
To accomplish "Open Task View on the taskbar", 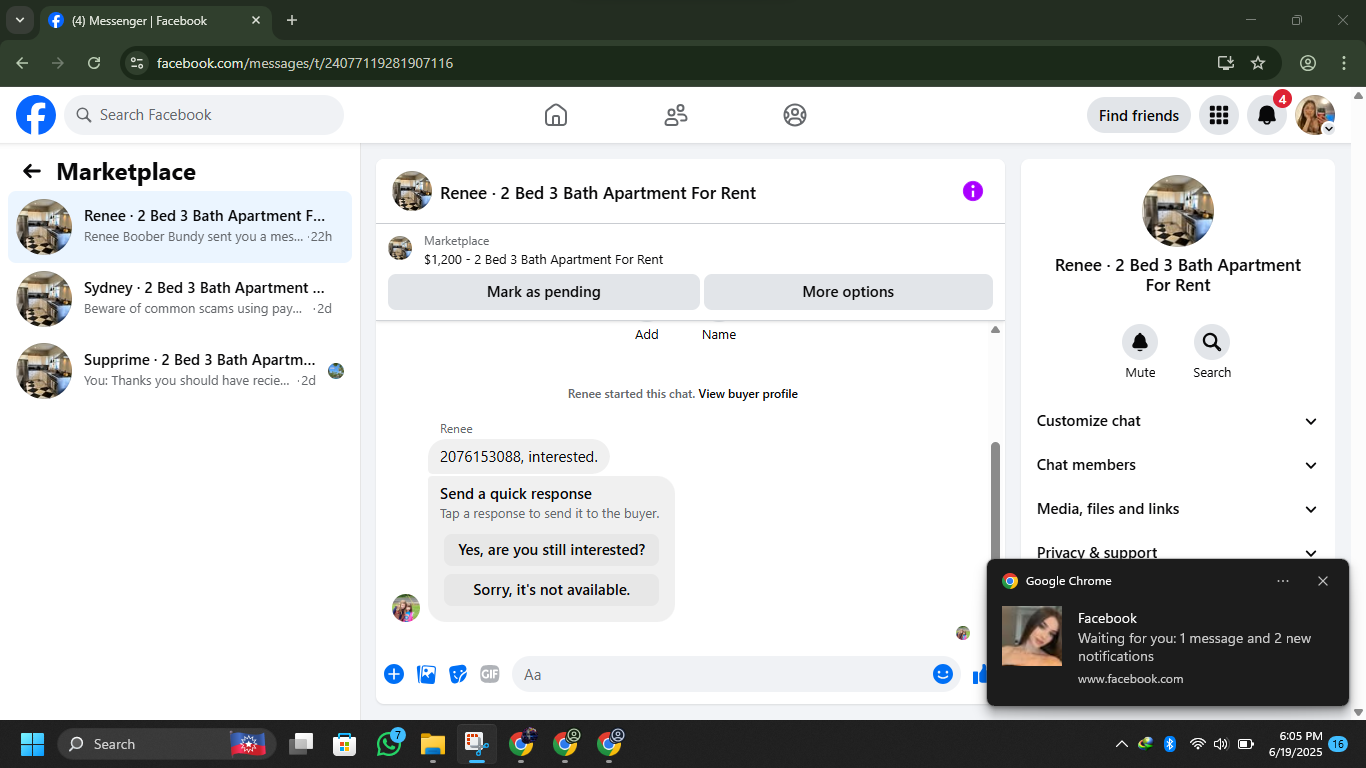I will [x=301, y=744].
